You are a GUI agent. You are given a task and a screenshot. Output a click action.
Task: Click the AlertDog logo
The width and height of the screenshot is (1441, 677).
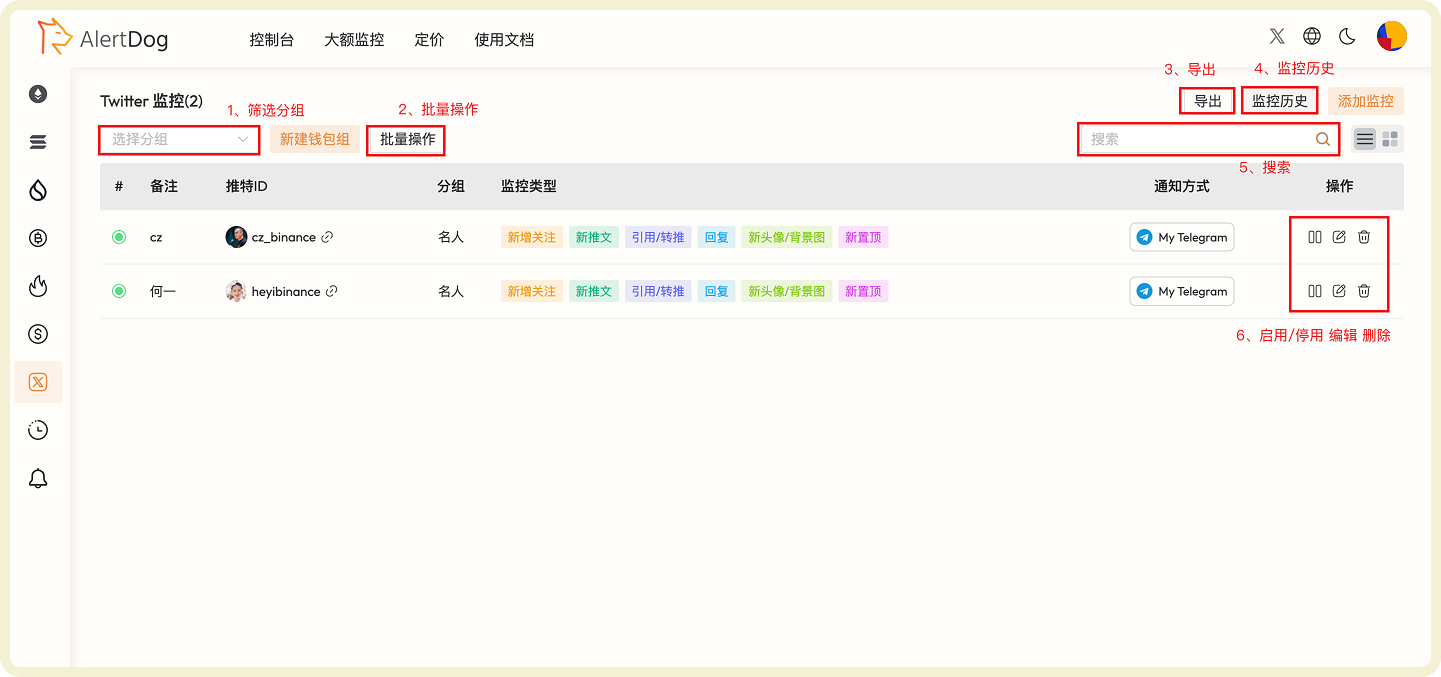tap(103, 38)
